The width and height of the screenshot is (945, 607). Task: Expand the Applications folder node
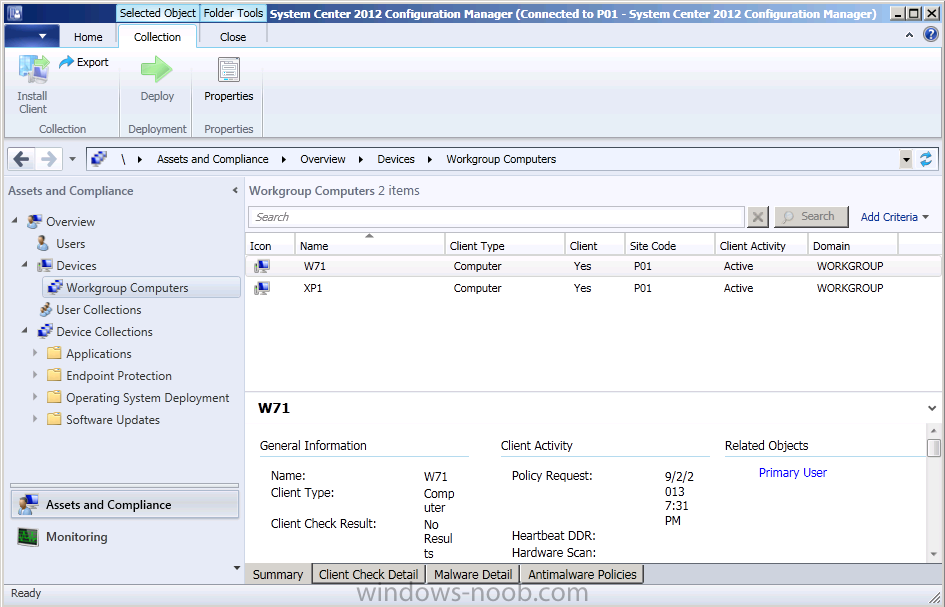[34, 353]
